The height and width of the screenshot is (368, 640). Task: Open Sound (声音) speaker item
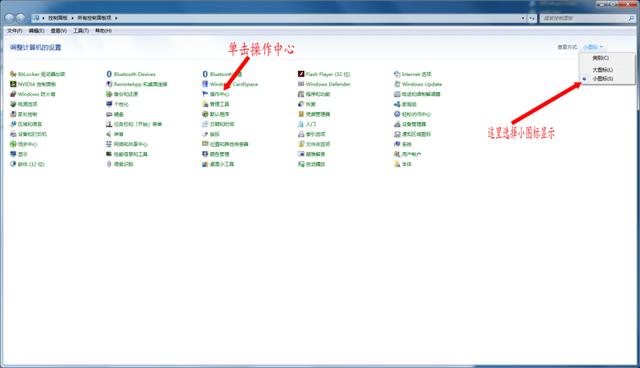(115, 134)
